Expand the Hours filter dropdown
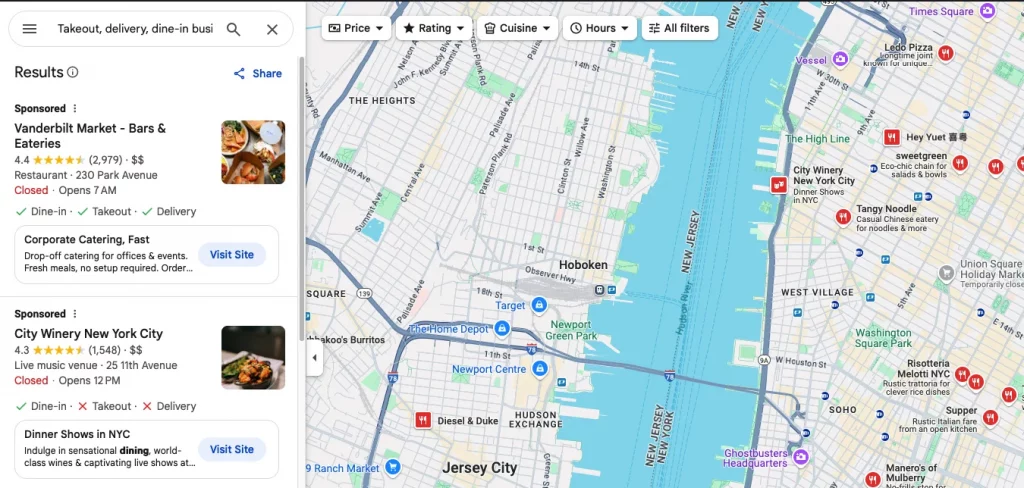This screenshot has height=488, width=1024. (x=600, y=28)
